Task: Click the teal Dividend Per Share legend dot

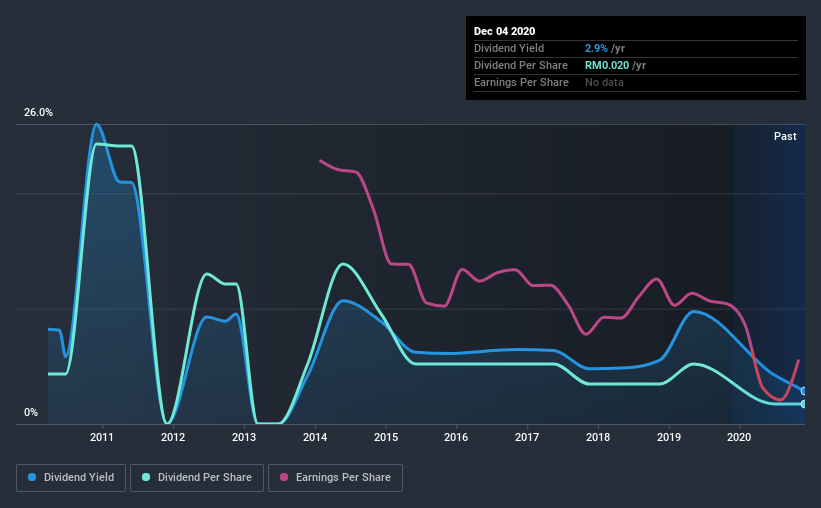Action: (146, 477)
